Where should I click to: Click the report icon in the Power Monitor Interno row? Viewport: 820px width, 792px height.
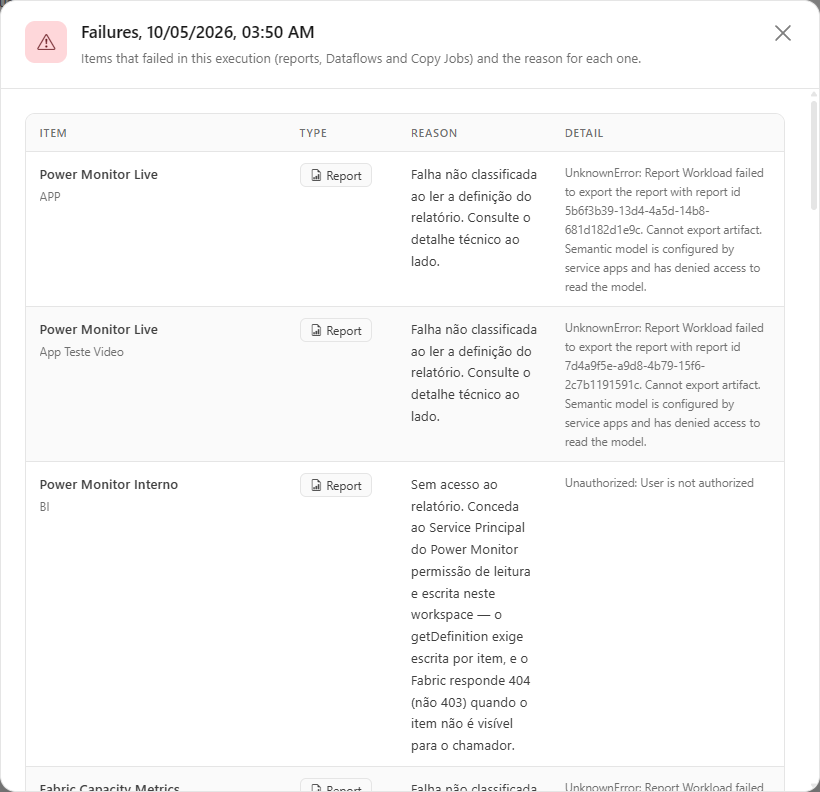click(x=316, y=485)
